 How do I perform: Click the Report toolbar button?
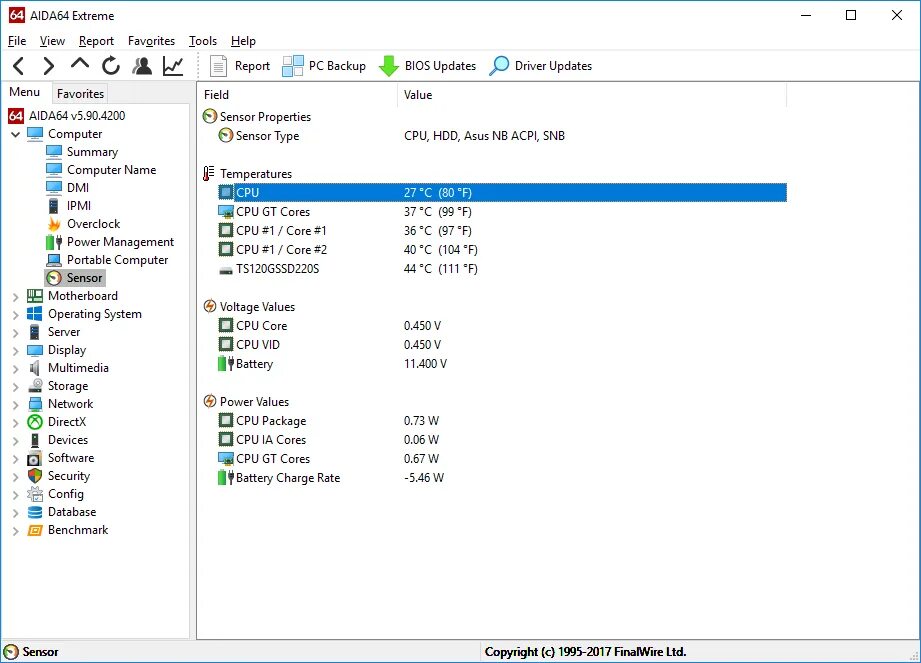point(240,66)
